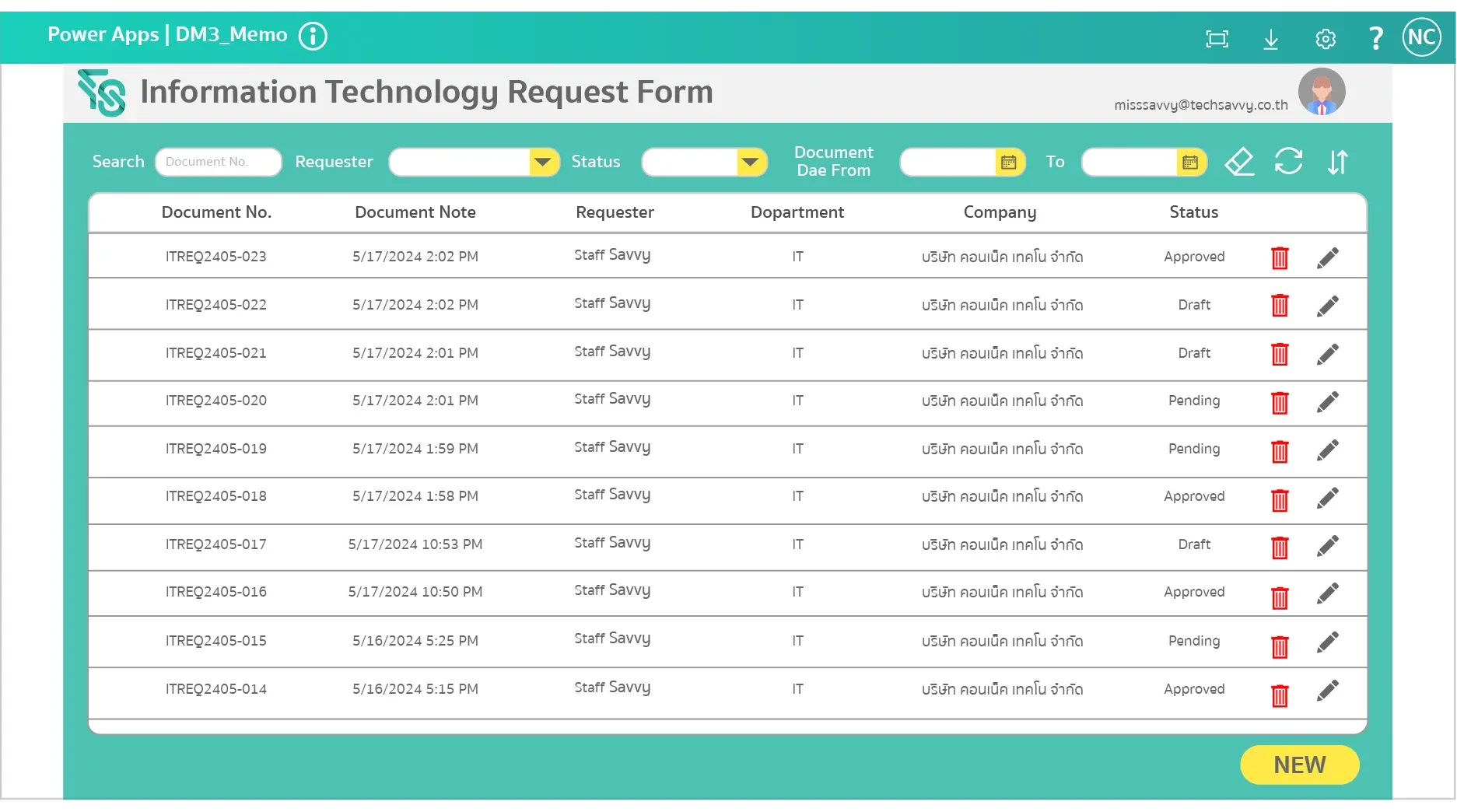Expand the Status selector arrow
The height and width of the screenshot is (812, 1457).
pos(748,162)
